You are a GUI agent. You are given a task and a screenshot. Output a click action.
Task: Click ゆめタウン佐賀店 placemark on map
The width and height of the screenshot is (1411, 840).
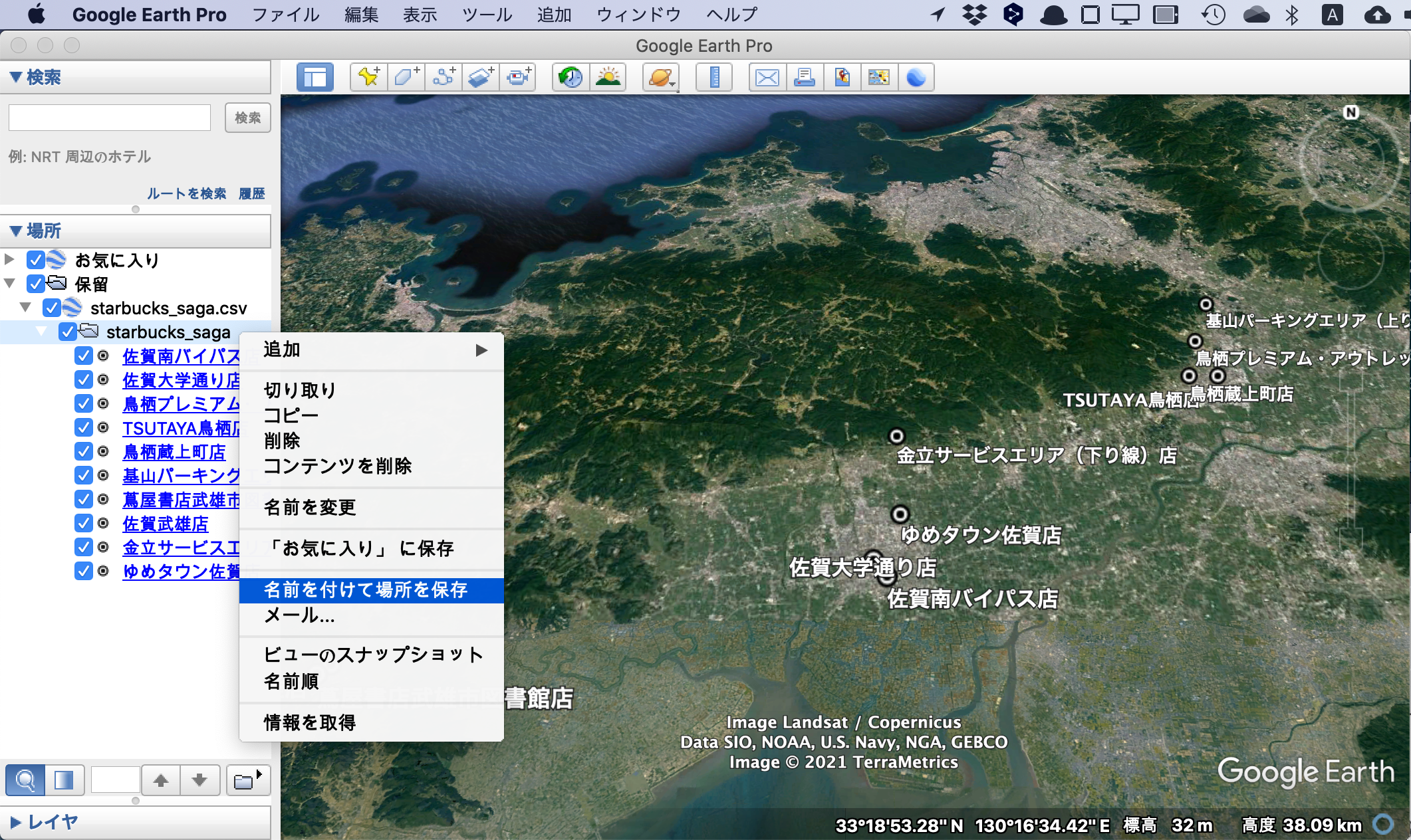(x=900, y=514)
